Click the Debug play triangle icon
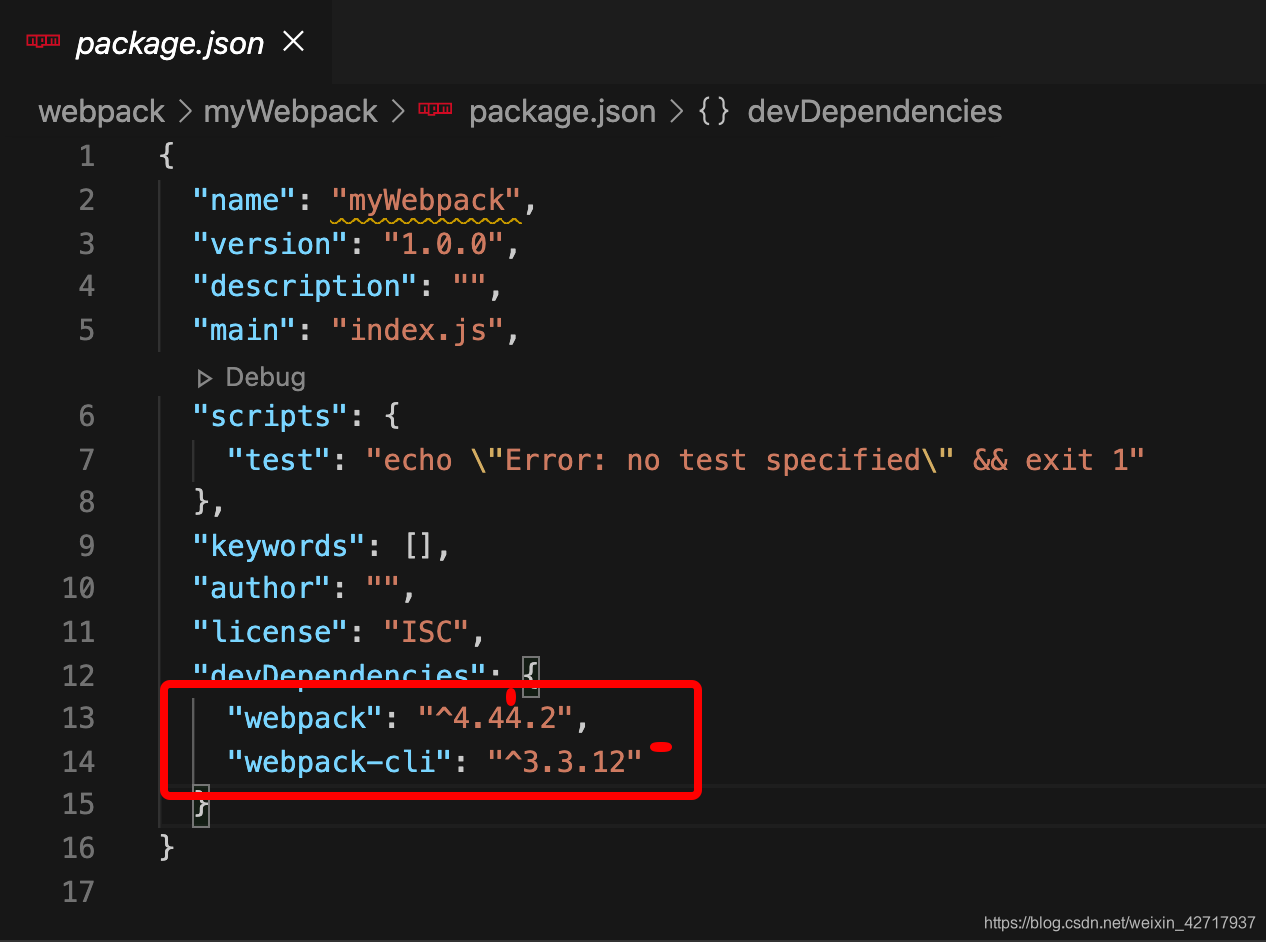This screenshot has width=1266, height=942. [x=205, y=378]
